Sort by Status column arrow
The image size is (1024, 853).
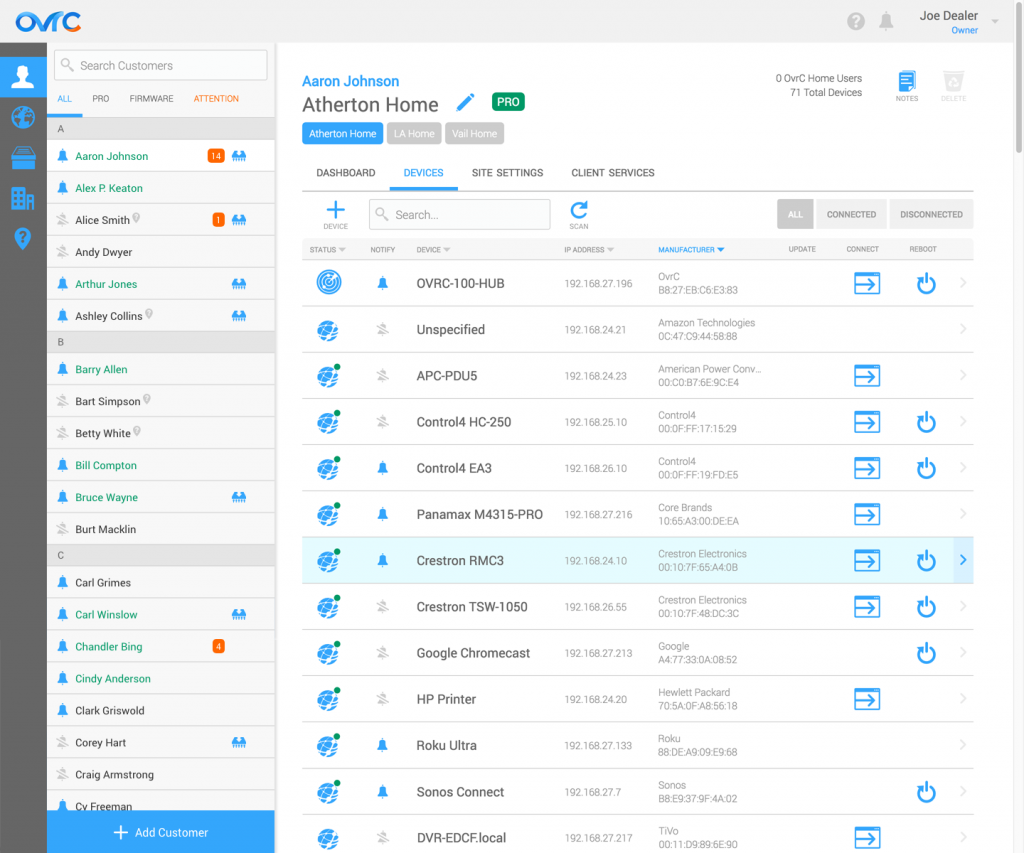click(342, 249)
